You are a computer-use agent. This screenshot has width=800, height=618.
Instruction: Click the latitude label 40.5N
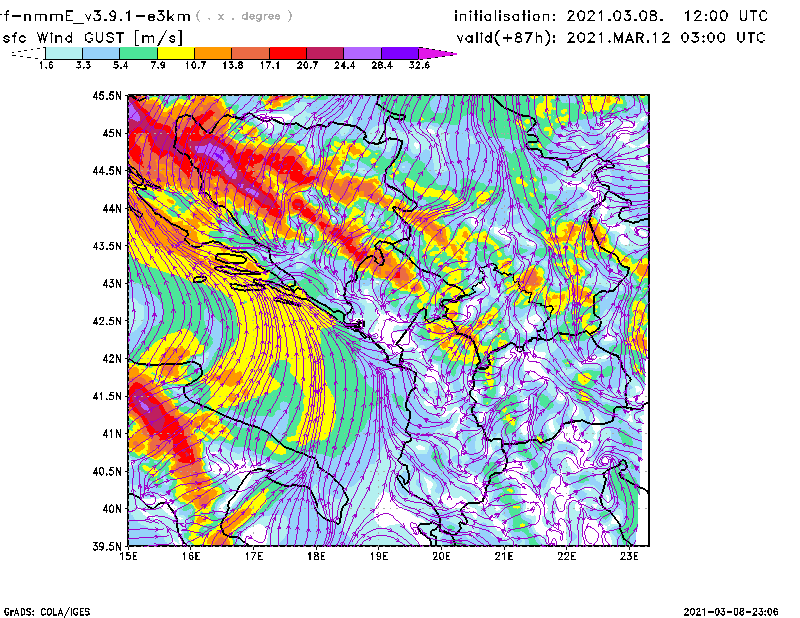click(107, 471)
